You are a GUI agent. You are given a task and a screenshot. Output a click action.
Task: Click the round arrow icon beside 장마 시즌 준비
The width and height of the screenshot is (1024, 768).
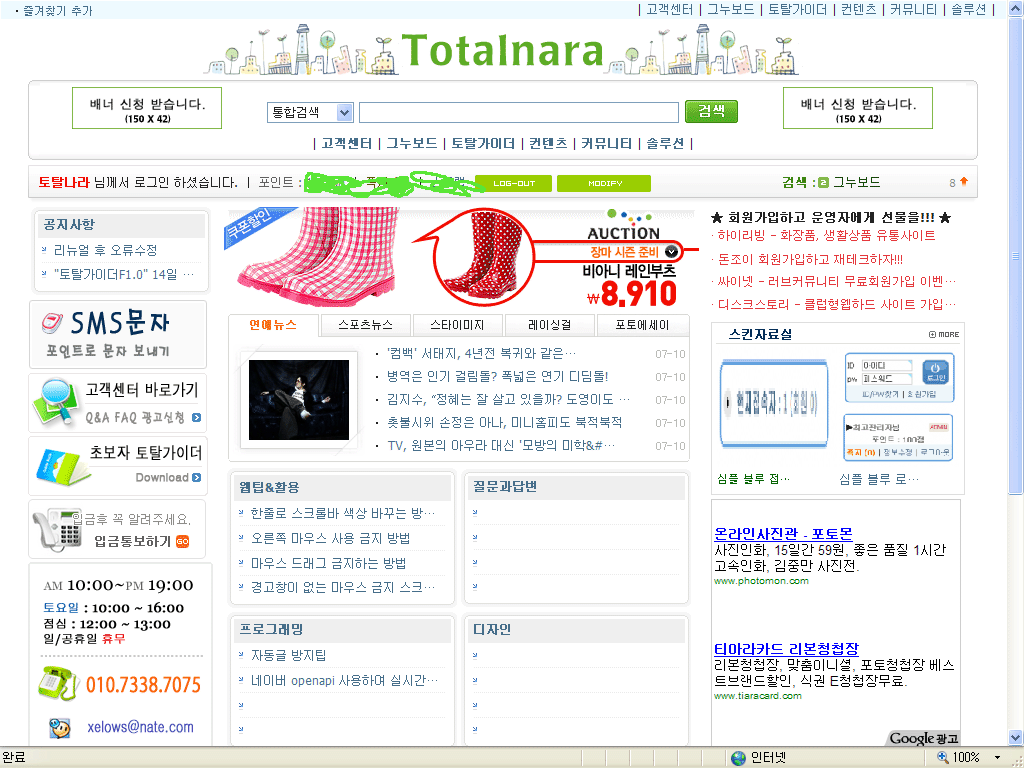[671, 251]
